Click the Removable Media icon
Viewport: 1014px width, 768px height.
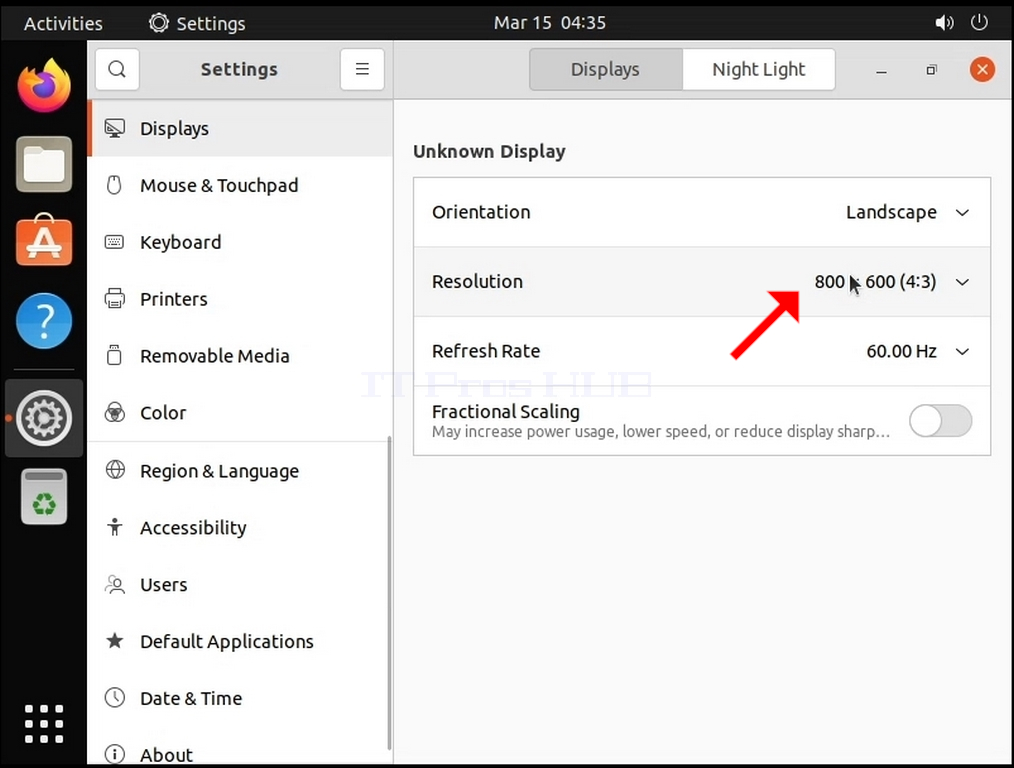[114, 356]
